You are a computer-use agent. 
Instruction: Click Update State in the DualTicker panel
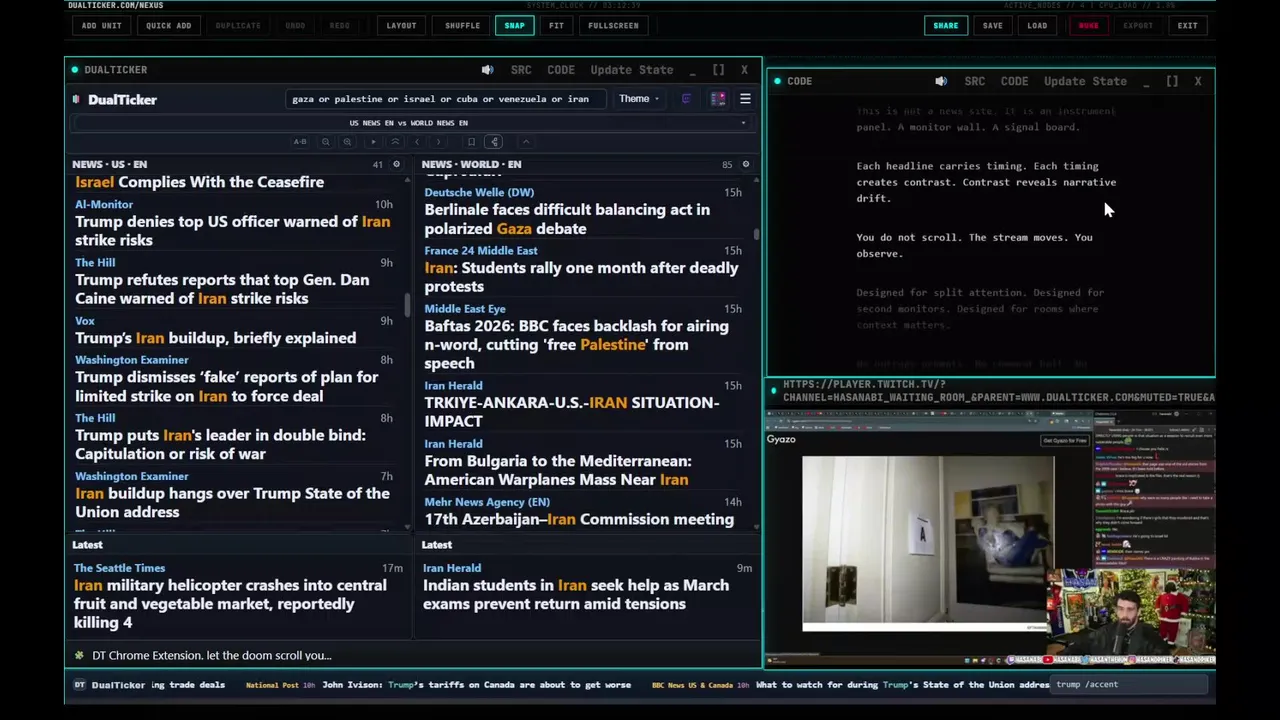coord(632,70)
